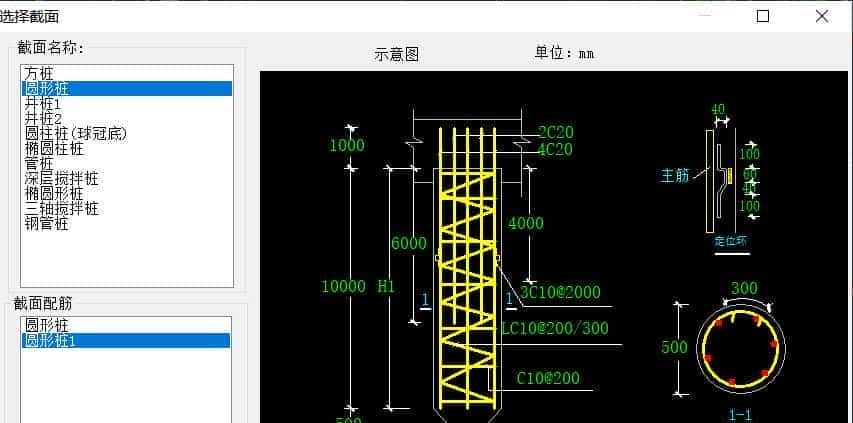Pick the 三轴搅拌桩 entry
Image resolution: width=853 pixels, height=423 pixels.
point(61,208)
